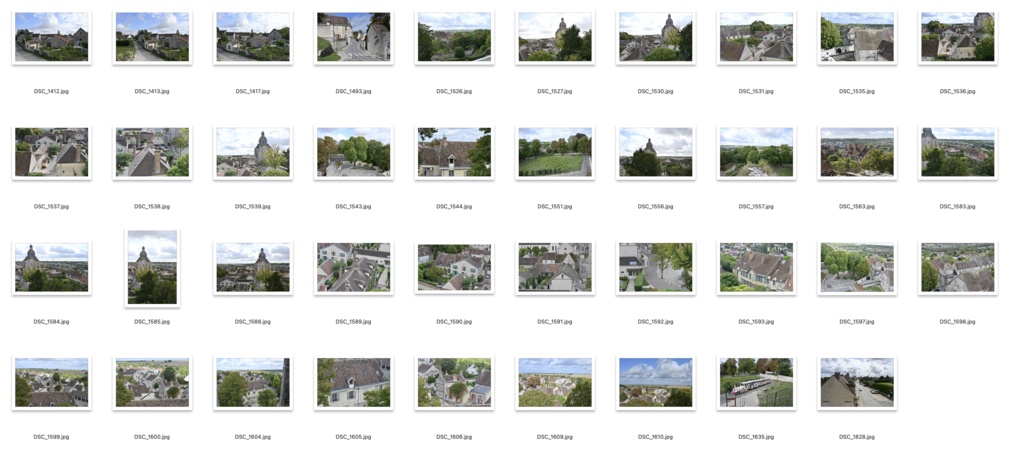
Task: Select the portrait DSC_1585.jpg thumbnail
Action: [x=152, y=268]
